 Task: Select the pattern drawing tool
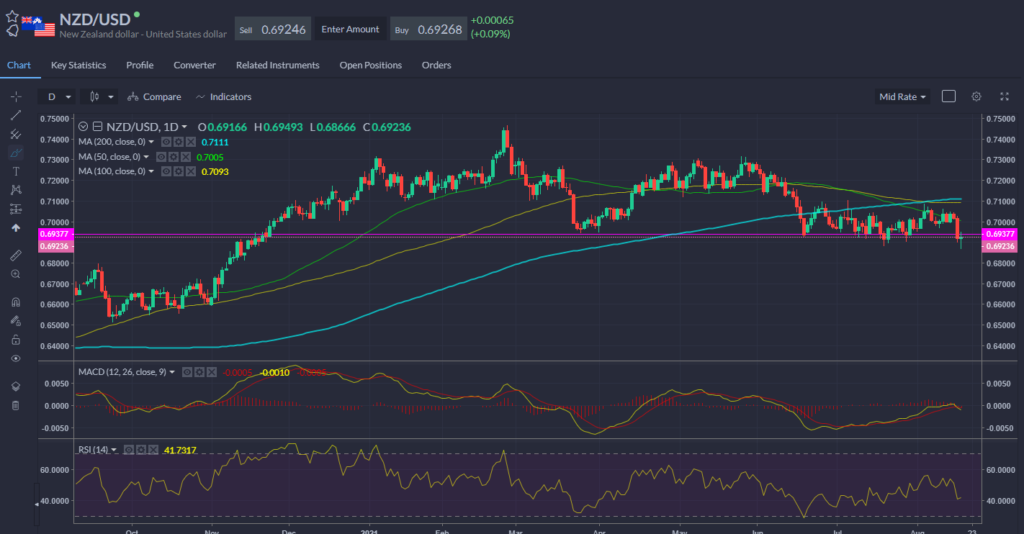tap(16, 190)
